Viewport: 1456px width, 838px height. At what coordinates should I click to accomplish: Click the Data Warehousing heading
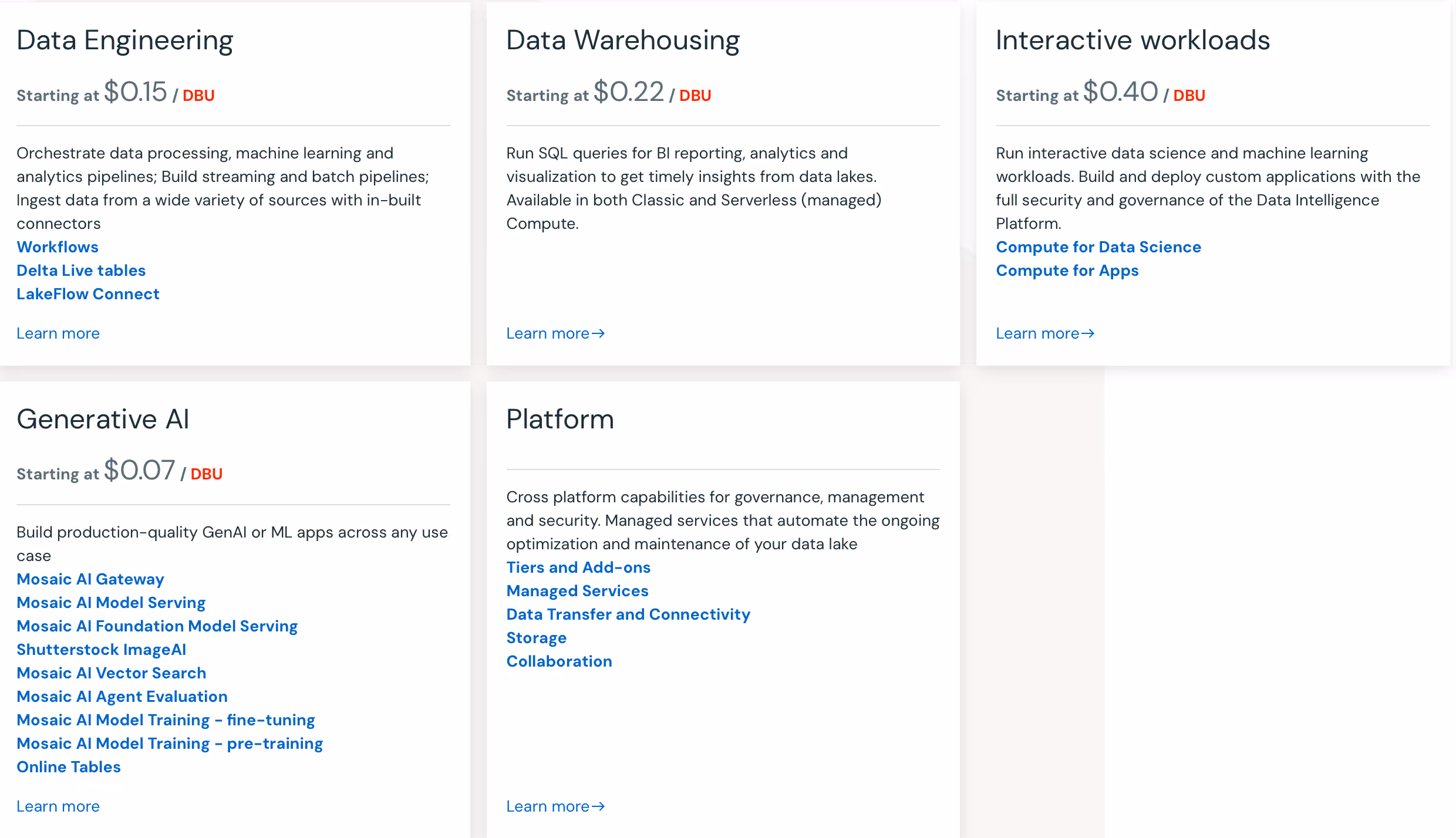point(623,40)
